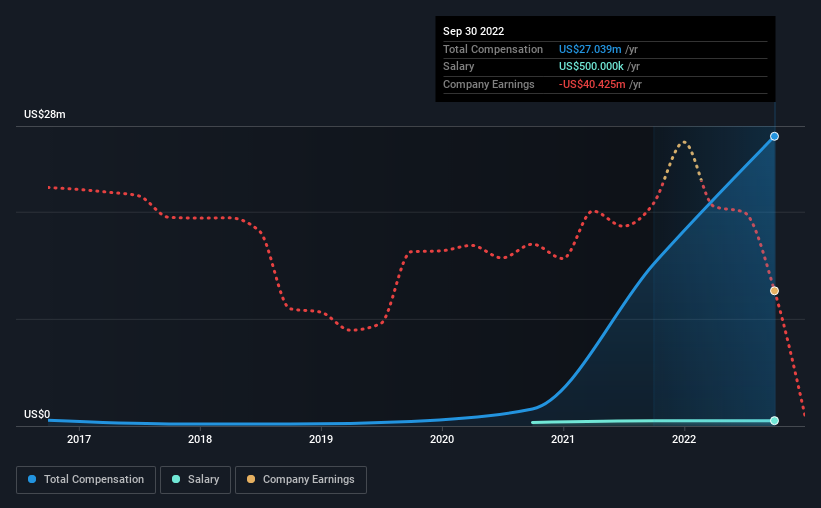Viewport: 821px width, 508px height.
Task: Click the blue Total Compensation data point
Action: point(774,136)
